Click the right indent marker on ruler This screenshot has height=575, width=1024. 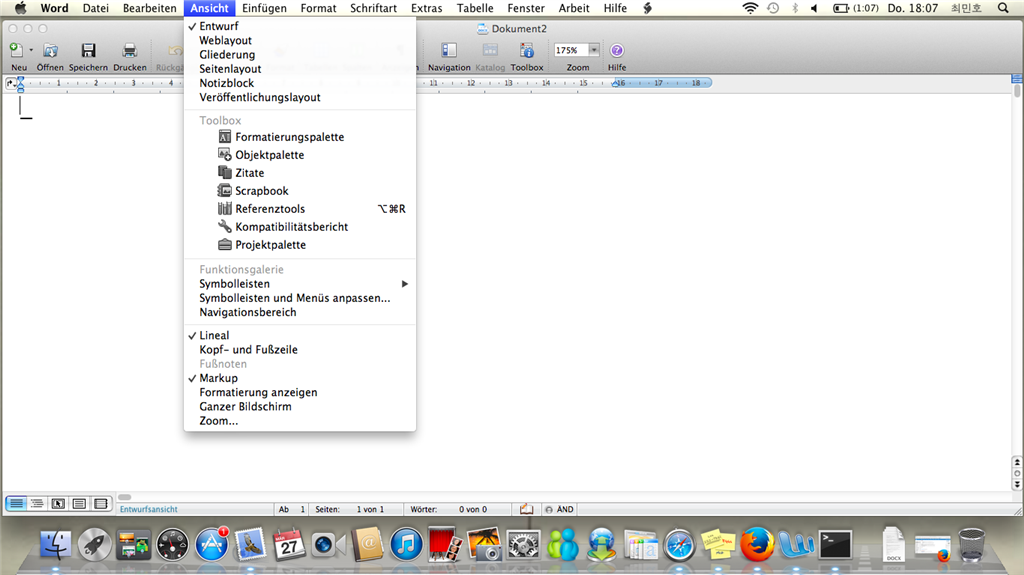pyautogui.click(x=616, y=84)
